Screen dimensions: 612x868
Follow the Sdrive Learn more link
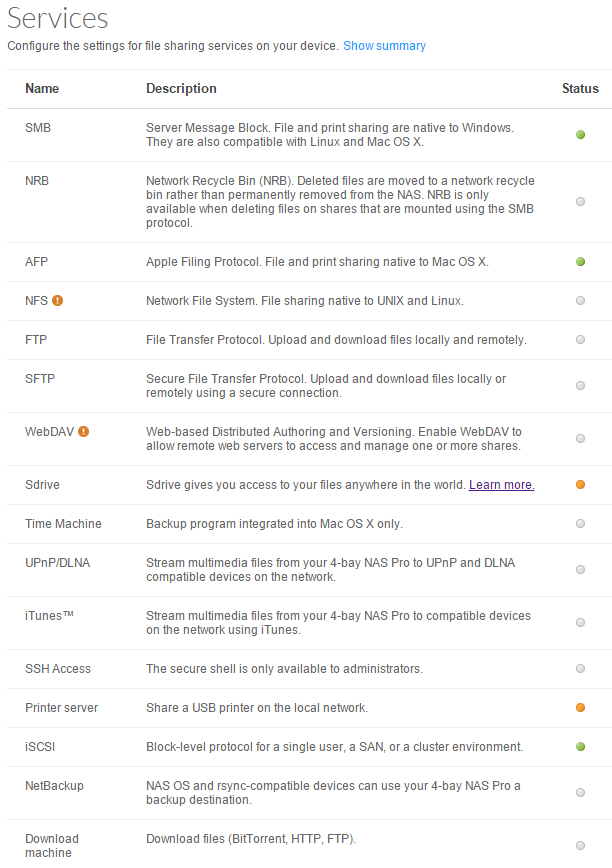(x=501, y=485)
